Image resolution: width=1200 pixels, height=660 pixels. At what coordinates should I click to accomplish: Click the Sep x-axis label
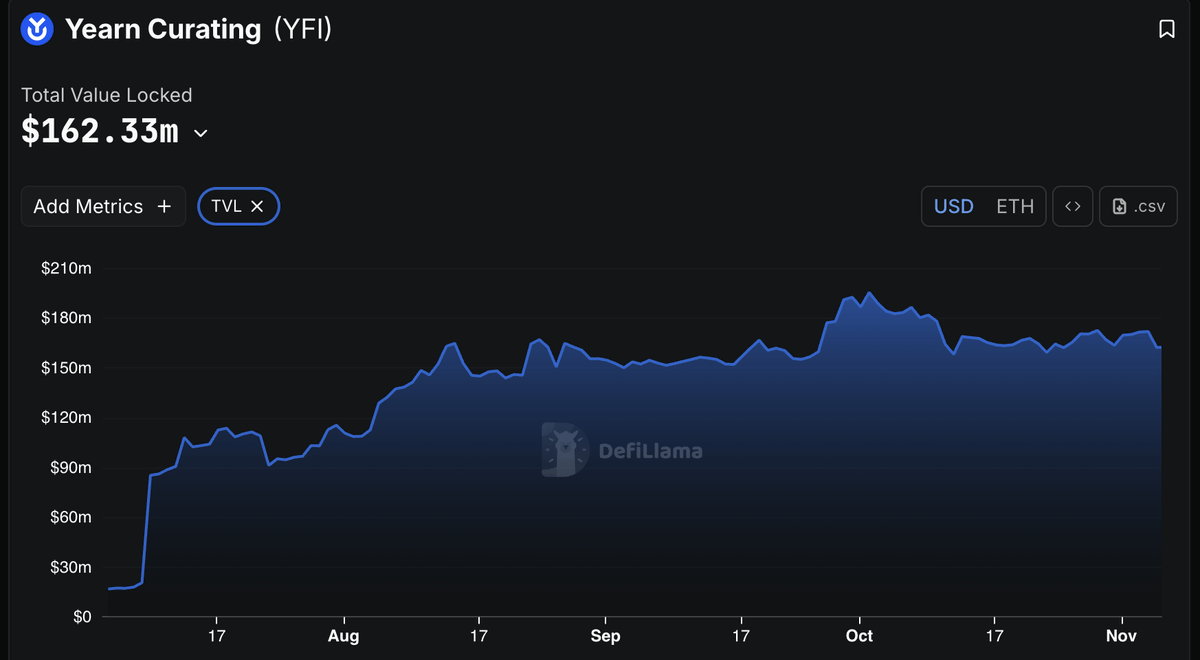tap(605, 636)
